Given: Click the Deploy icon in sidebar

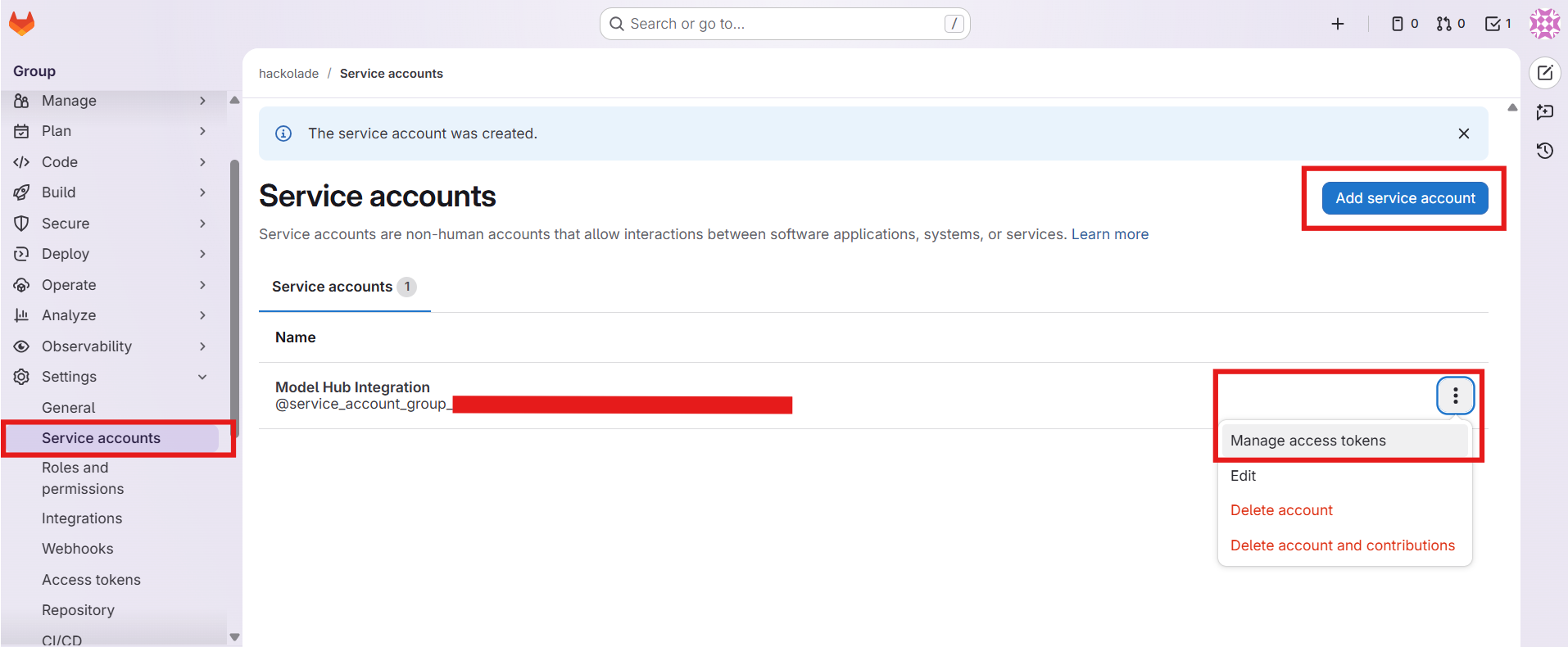Looking at the screenshot, I should point(22,254).
